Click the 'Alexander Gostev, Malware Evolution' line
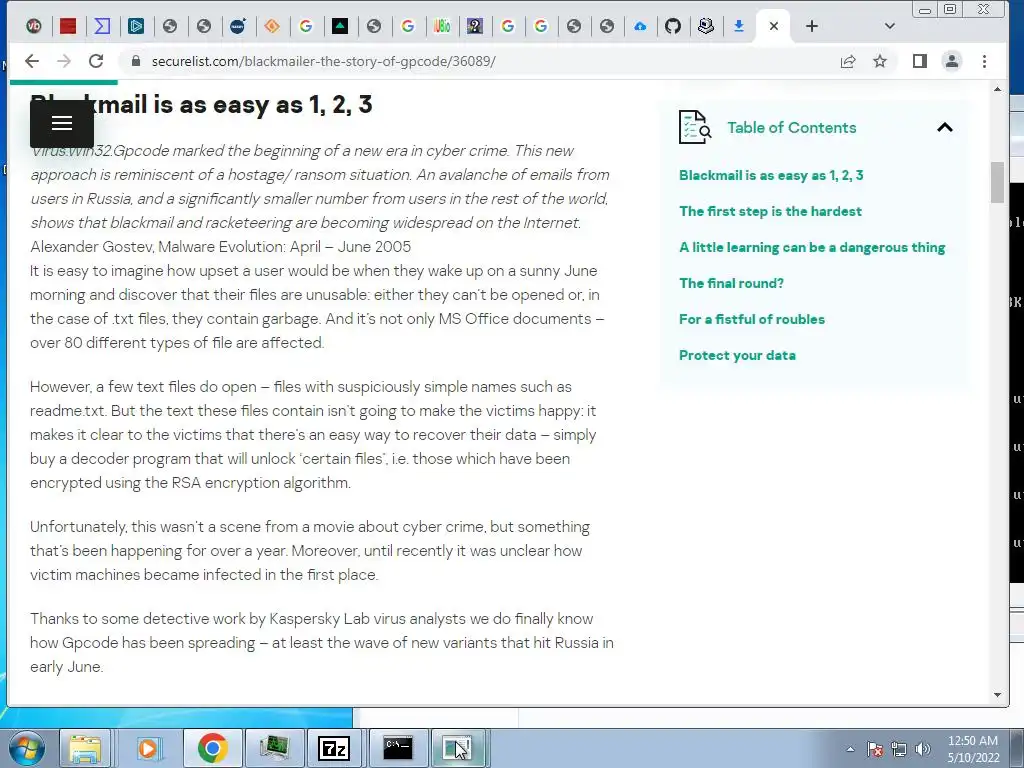 click(x=221, y=246)
